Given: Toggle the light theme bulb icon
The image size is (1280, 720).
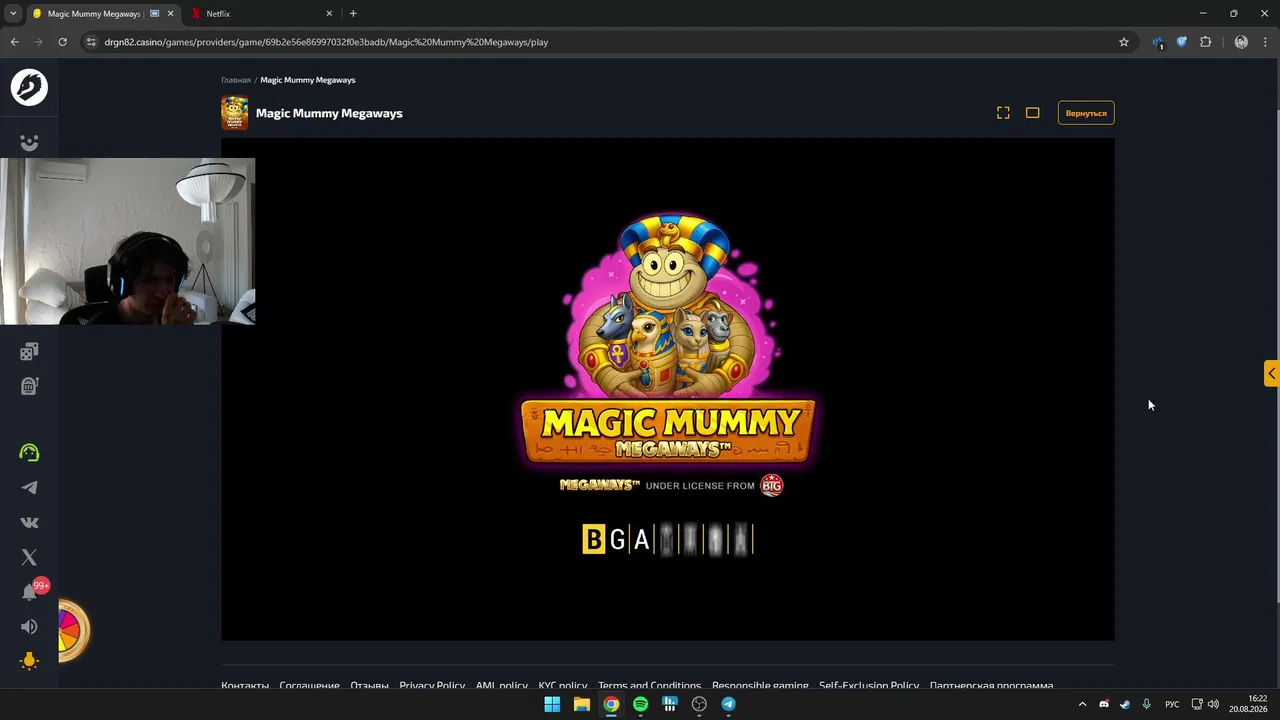Looking at the screenshot, I should [x=29, y=661].
